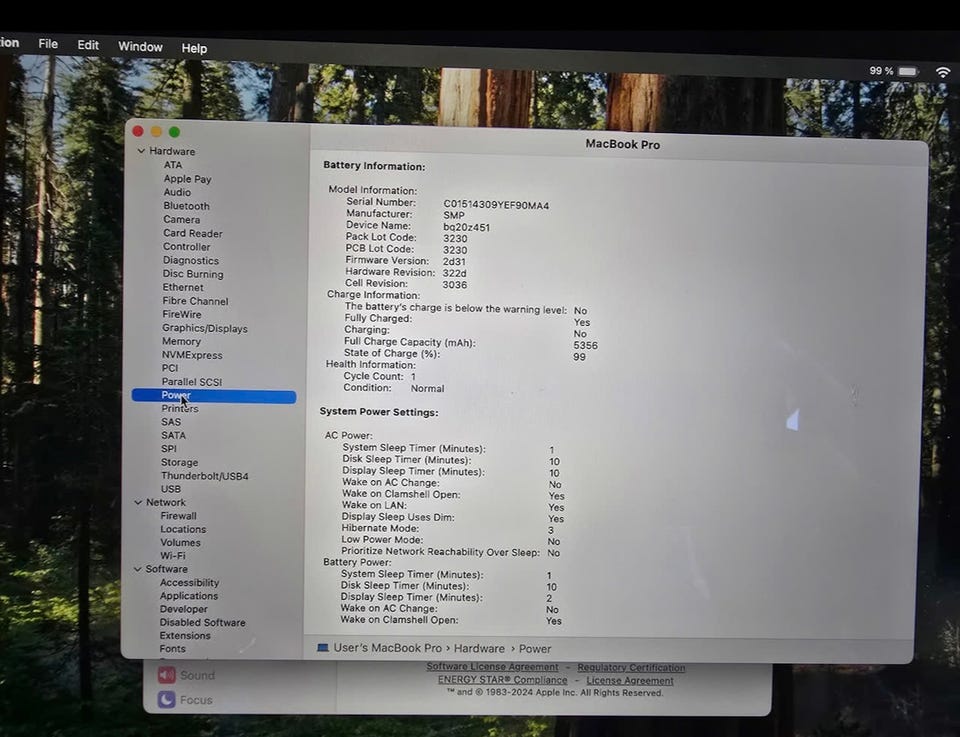Select Fibre Channel in the sidebar

click(x=195, y=301)
